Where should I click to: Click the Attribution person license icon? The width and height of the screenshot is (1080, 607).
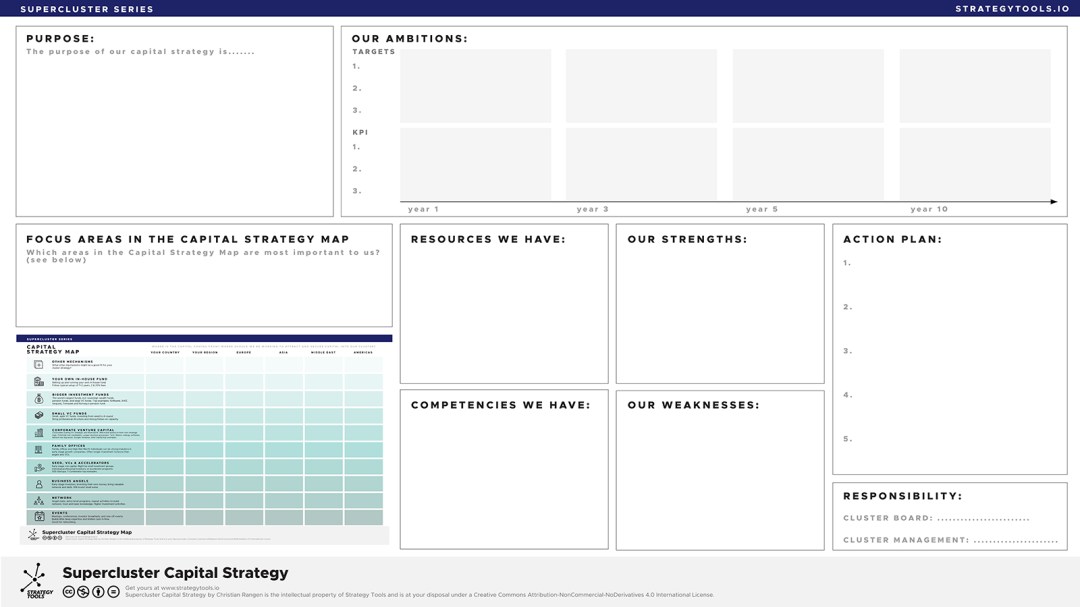pos(98,591)
